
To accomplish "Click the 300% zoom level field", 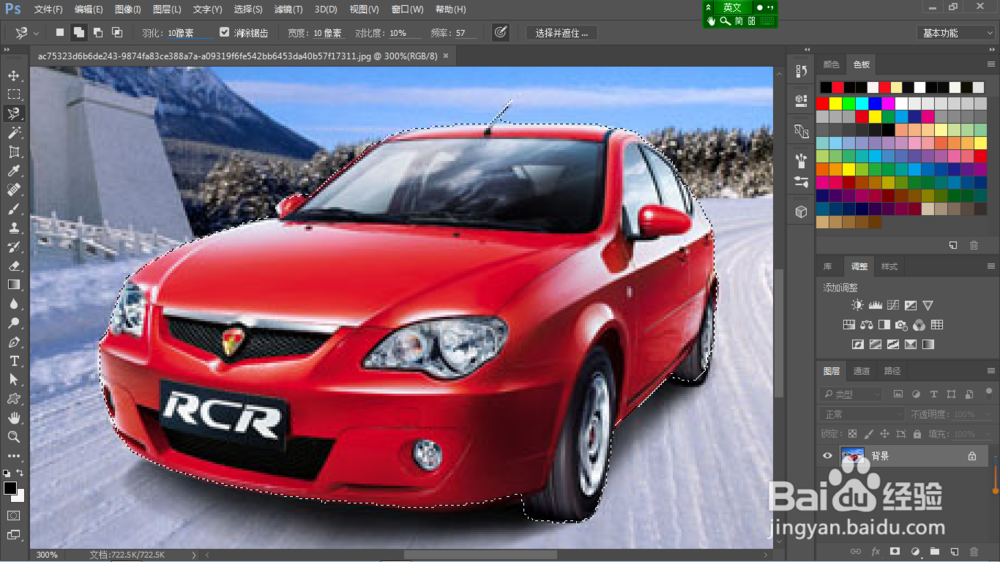I will coord(47,555).
